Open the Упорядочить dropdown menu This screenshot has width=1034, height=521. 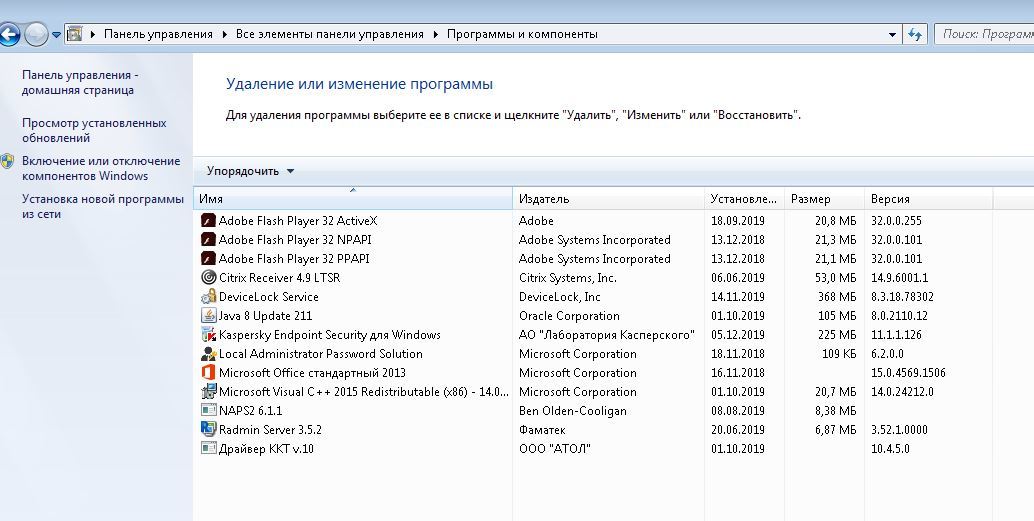point(250,171)
